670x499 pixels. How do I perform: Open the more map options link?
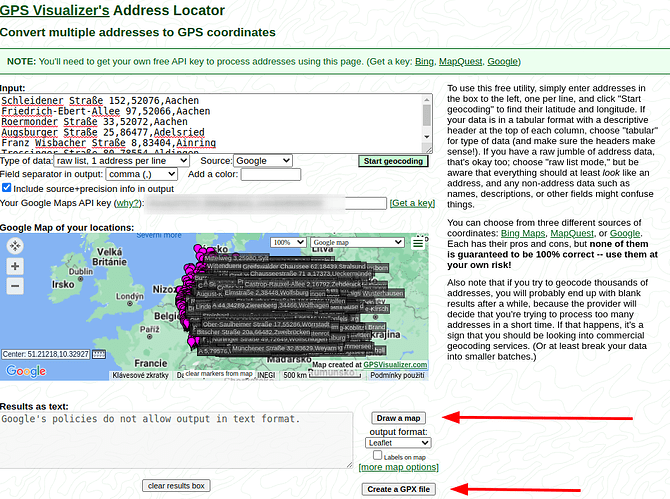tap(399, 467)
